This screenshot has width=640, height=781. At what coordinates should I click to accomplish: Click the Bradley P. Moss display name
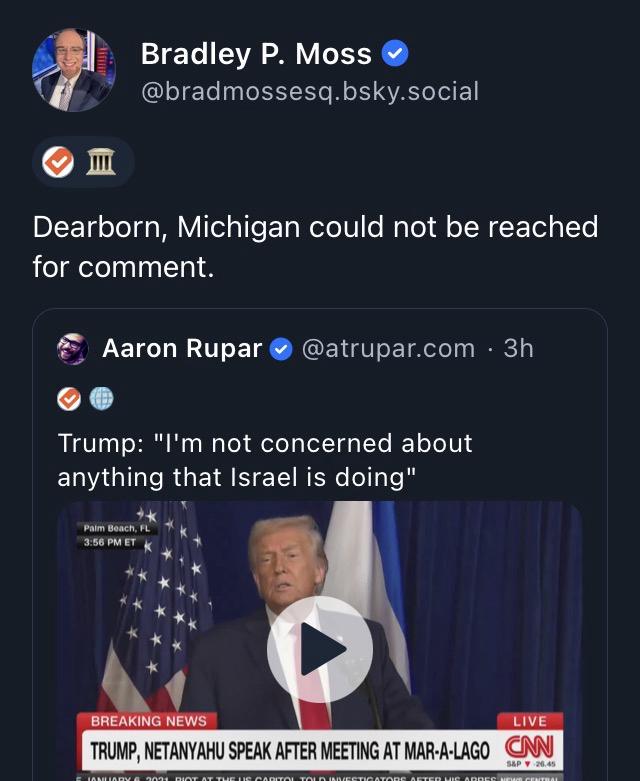256,54
